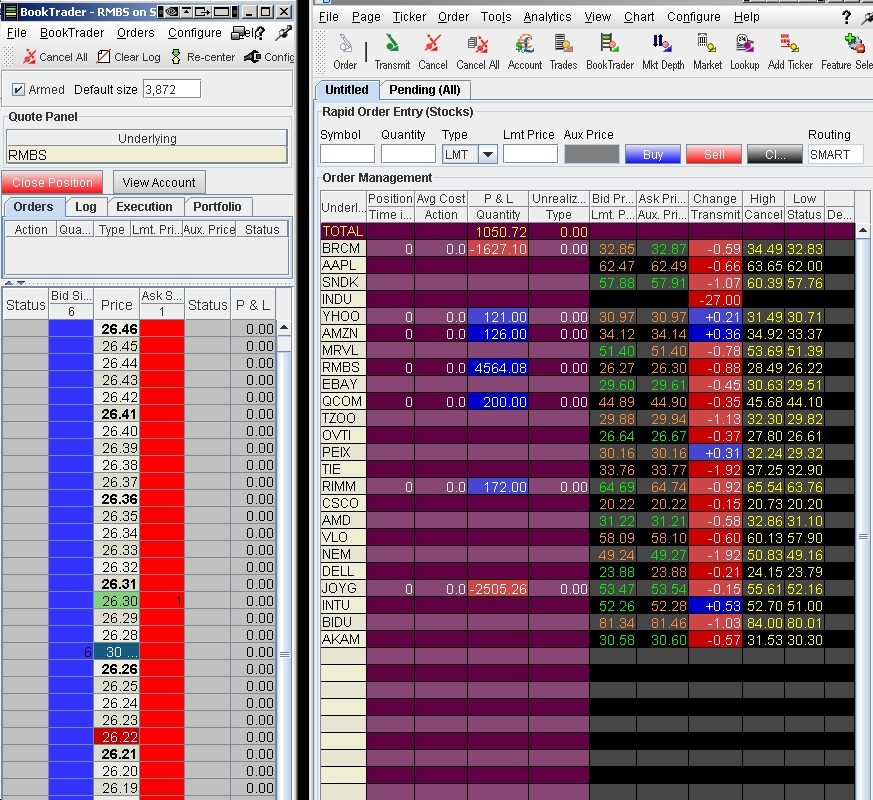Open the Analytics menu
This screenshot has width=873, height=800.
click(547, 17)
